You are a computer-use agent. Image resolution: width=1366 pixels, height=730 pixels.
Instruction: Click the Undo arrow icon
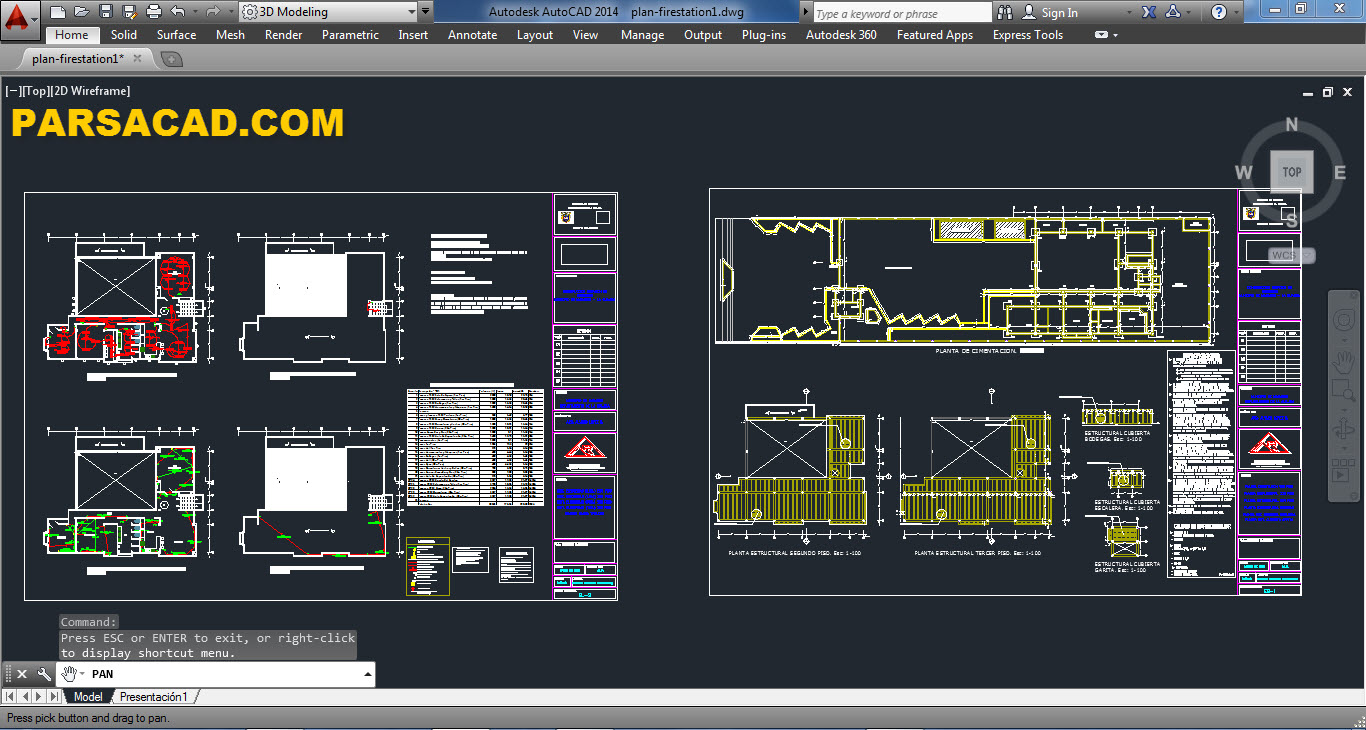178,12
